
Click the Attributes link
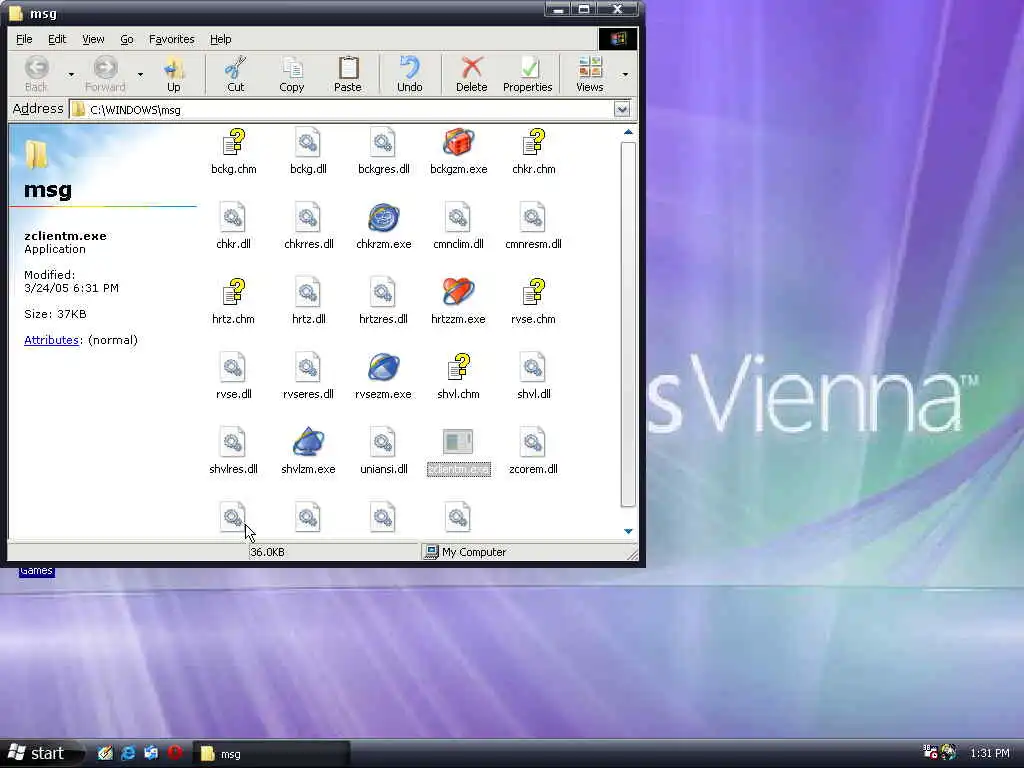tap(52, 340)
